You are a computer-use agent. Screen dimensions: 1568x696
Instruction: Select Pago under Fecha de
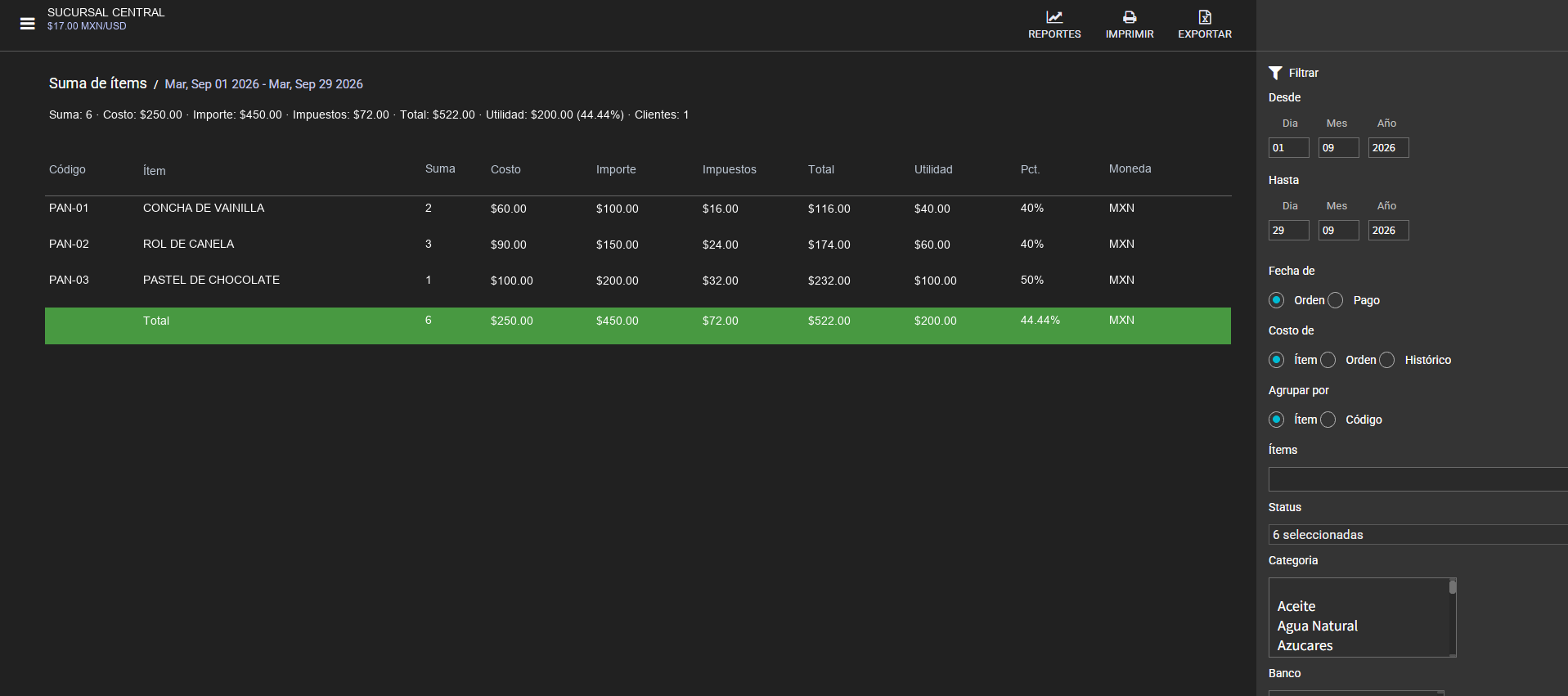pyautogui.click(x=1336, y=300)
